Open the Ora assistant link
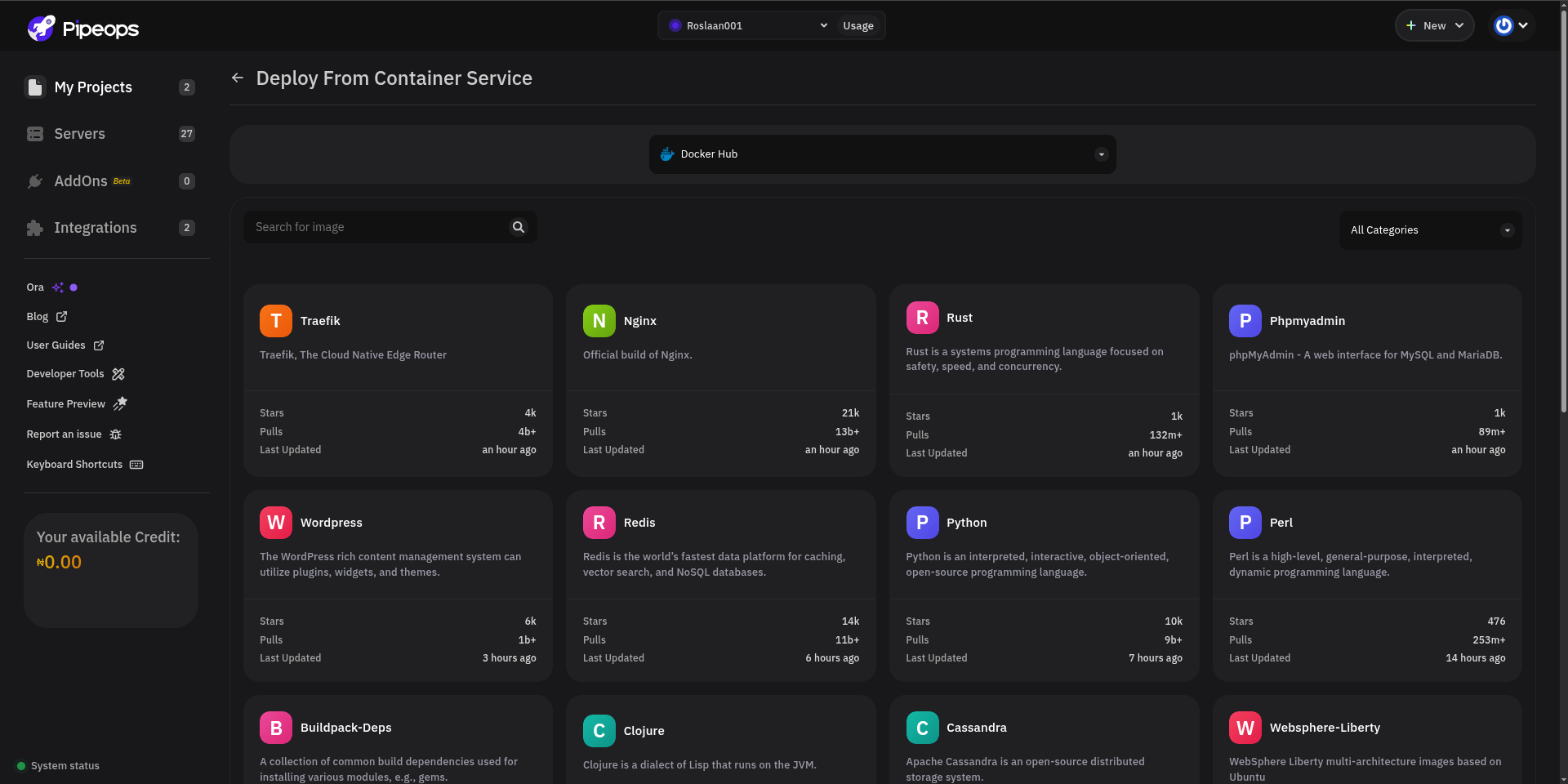 point(35,287)
